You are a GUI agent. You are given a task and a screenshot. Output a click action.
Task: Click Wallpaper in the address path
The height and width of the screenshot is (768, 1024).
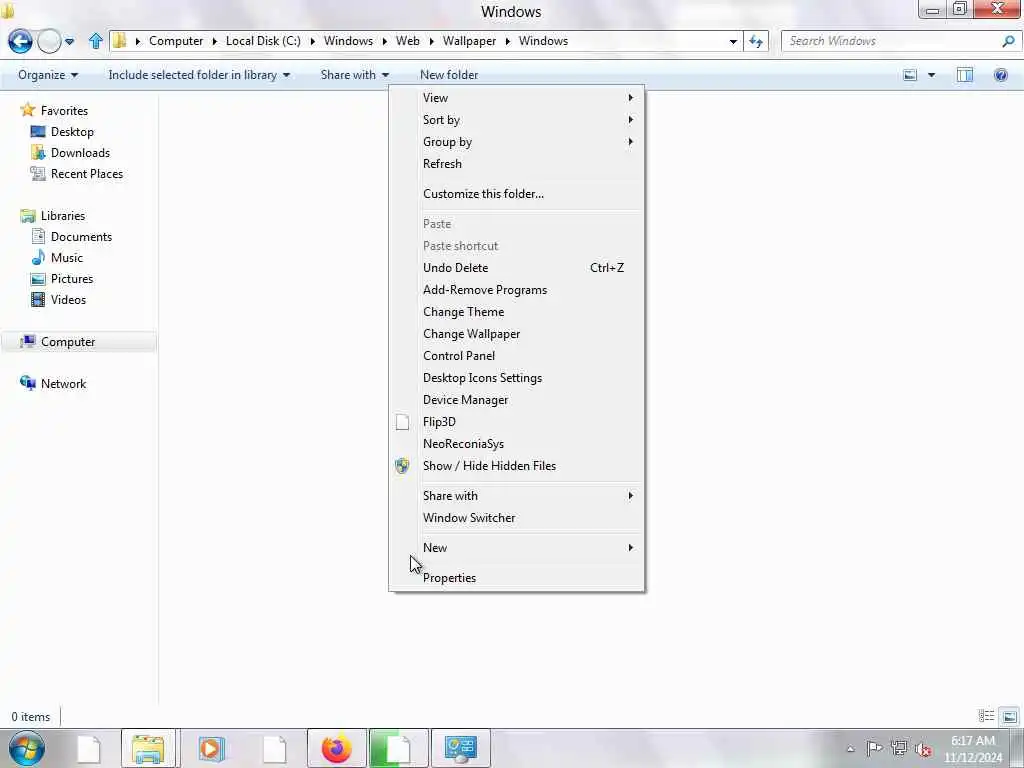(x=469, y=41)
